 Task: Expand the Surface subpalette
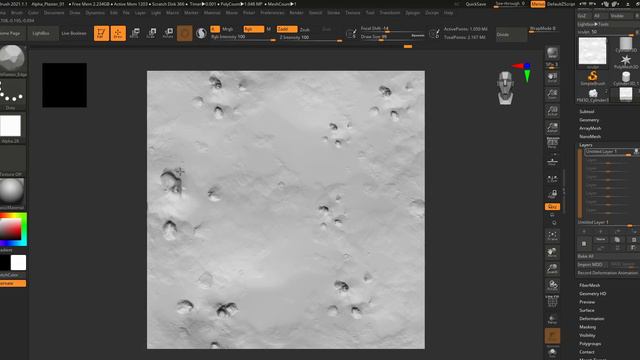click(587, 310)
